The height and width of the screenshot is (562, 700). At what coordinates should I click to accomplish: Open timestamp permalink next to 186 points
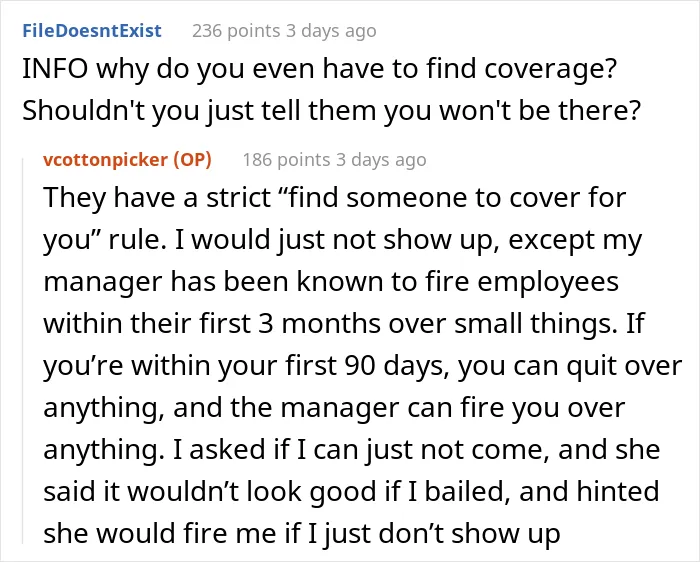tap(381, 159)
